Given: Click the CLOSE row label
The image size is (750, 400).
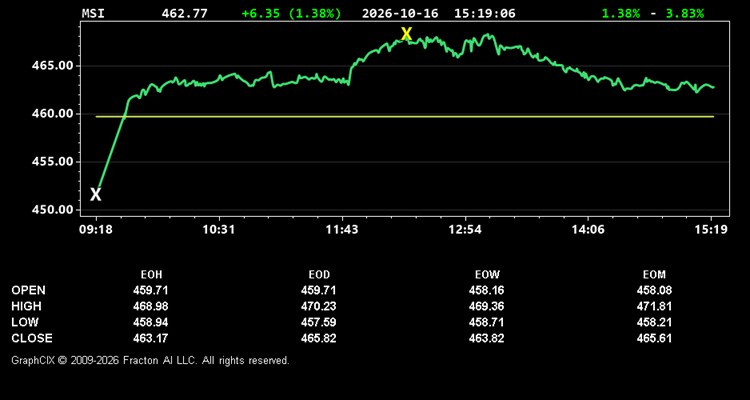Looking at the screenshot, I should tap(32, 338).
